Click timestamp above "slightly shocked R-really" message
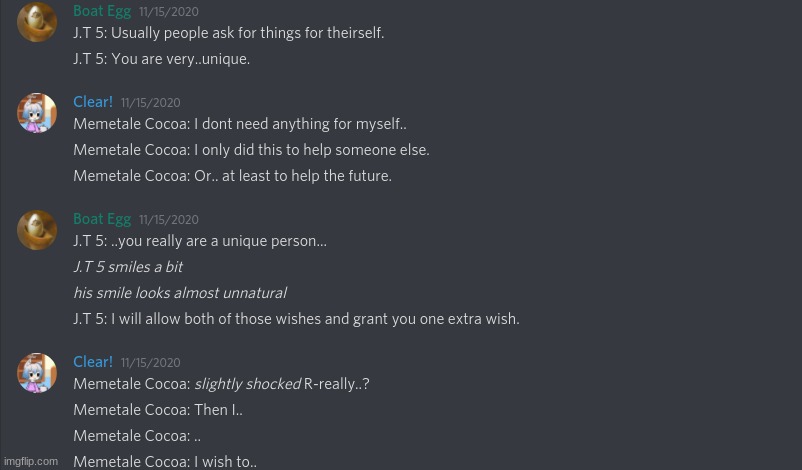 (150, 363)
